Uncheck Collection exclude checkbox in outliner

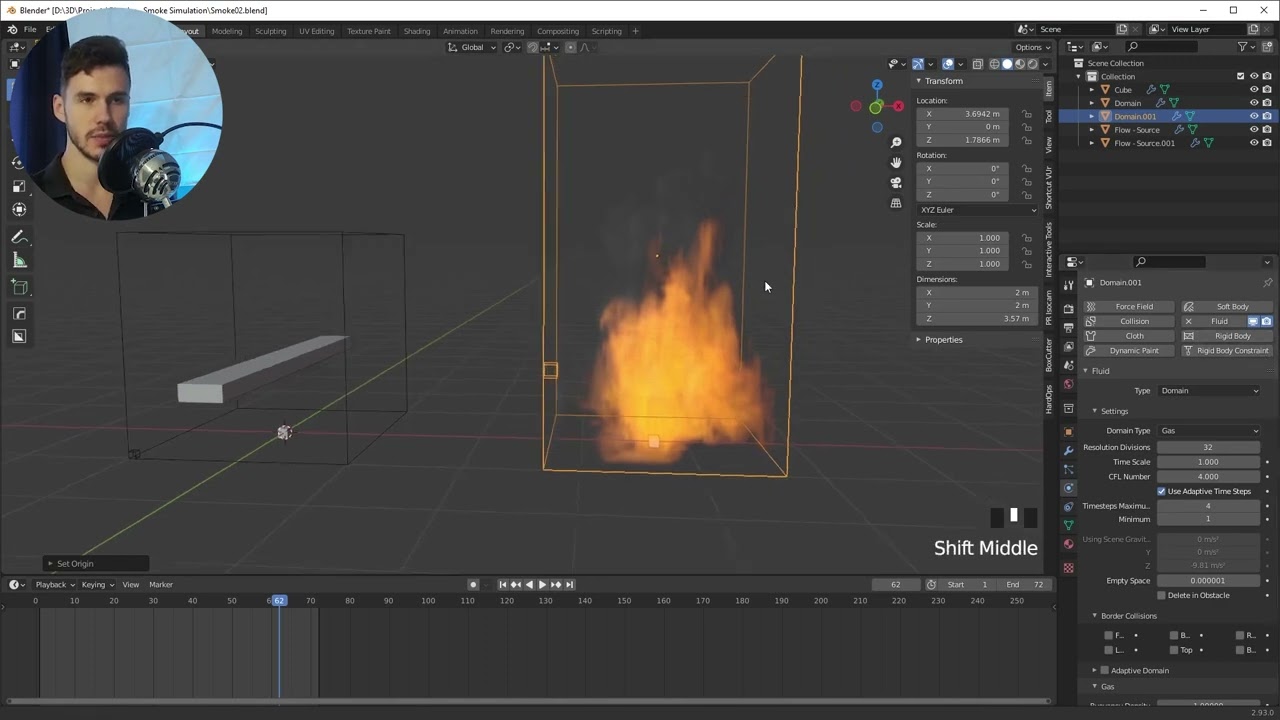click(1241, 76)
